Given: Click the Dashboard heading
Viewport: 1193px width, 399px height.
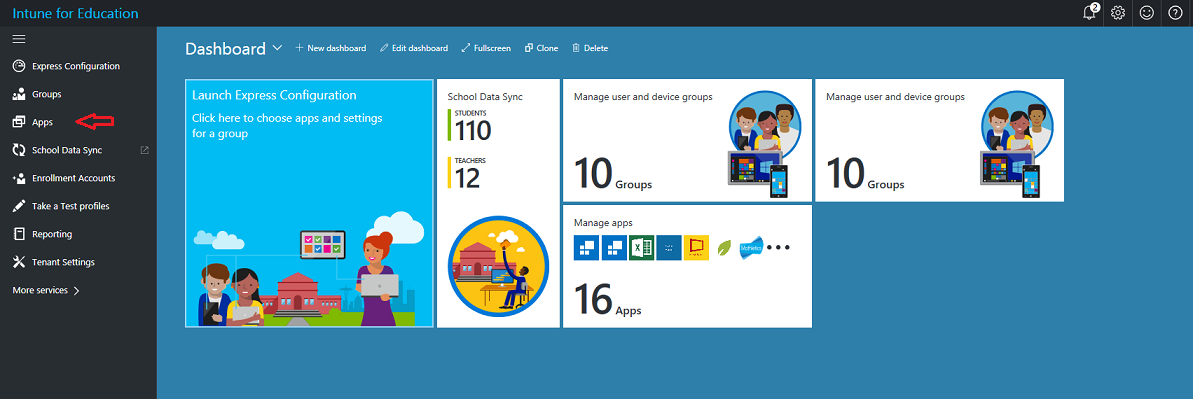Looking at the screenshot, I should 225,49.
